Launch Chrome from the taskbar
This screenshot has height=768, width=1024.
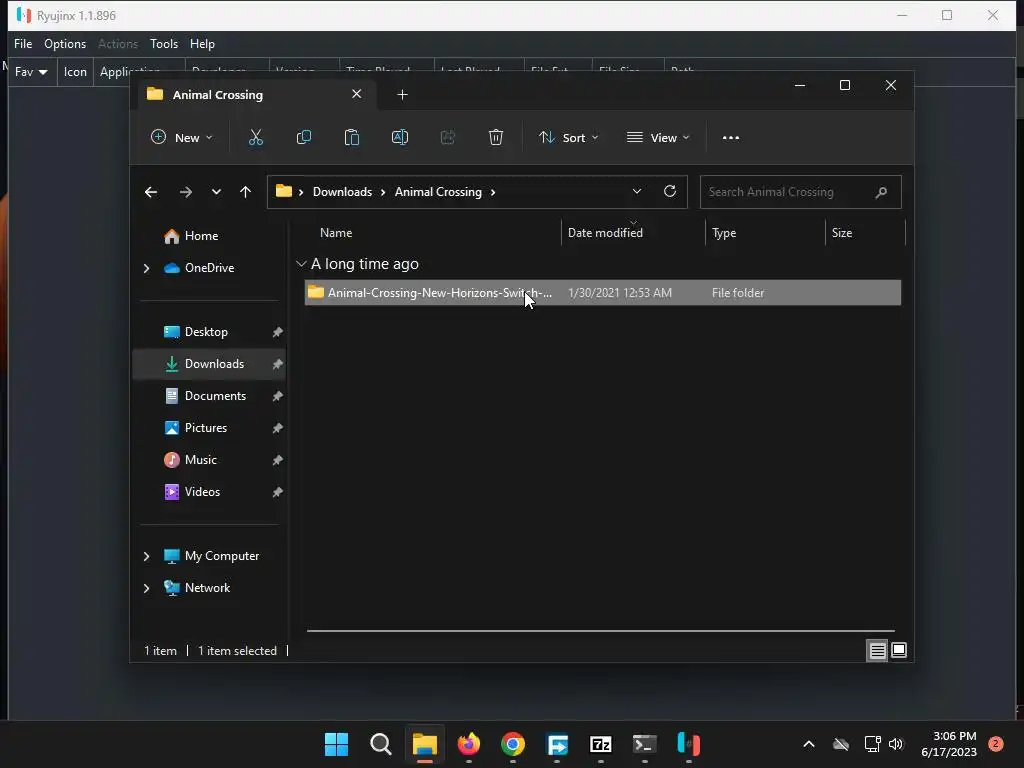(x=513, y=744)
